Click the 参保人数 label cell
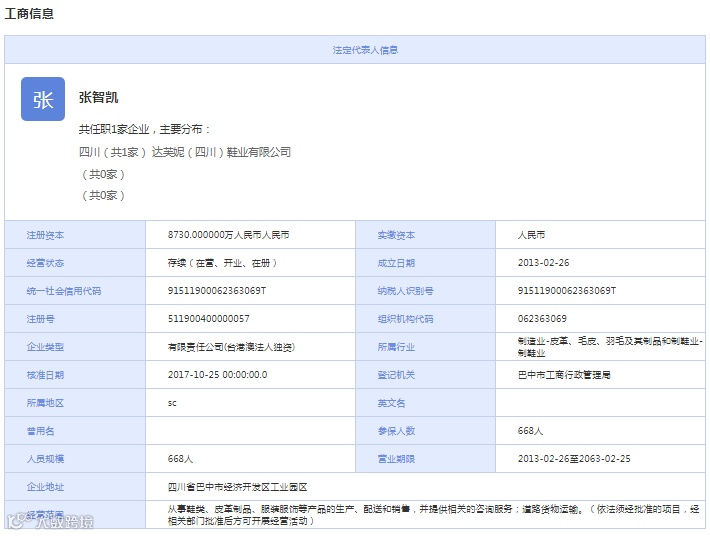The image size is (710, 536). tap(426, 431)
